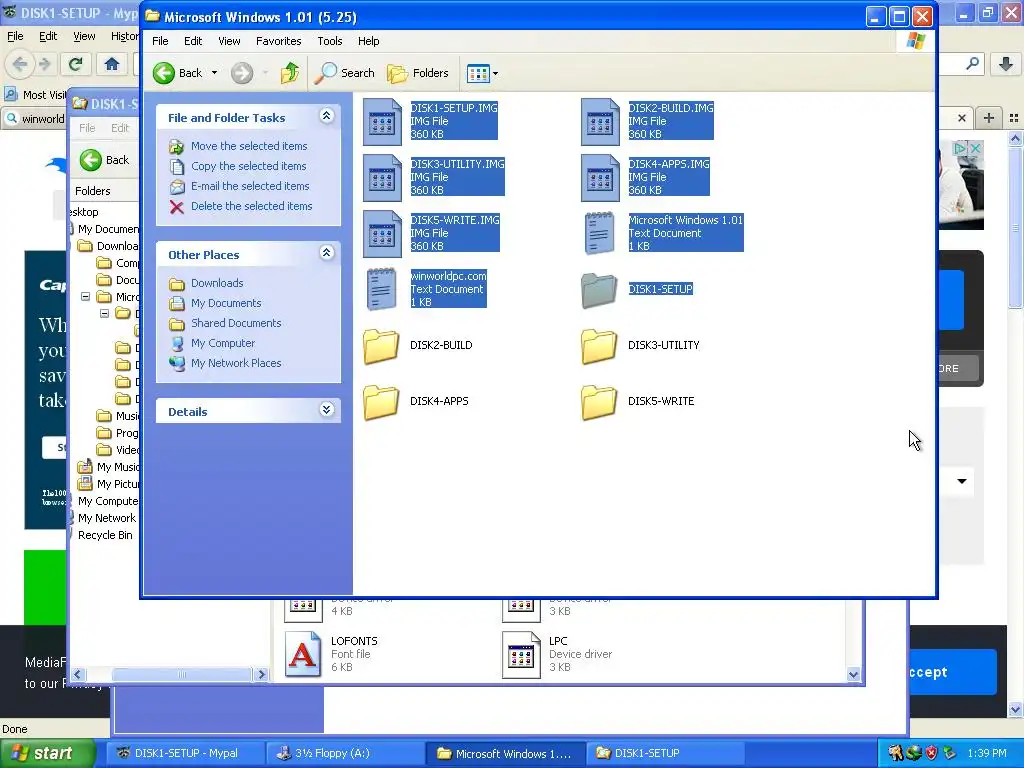Image resolution: width=1024 pixels, height=768 pixels.
Task: Click the browser page scroll up arrow
Action: (x=1015, y=138)
